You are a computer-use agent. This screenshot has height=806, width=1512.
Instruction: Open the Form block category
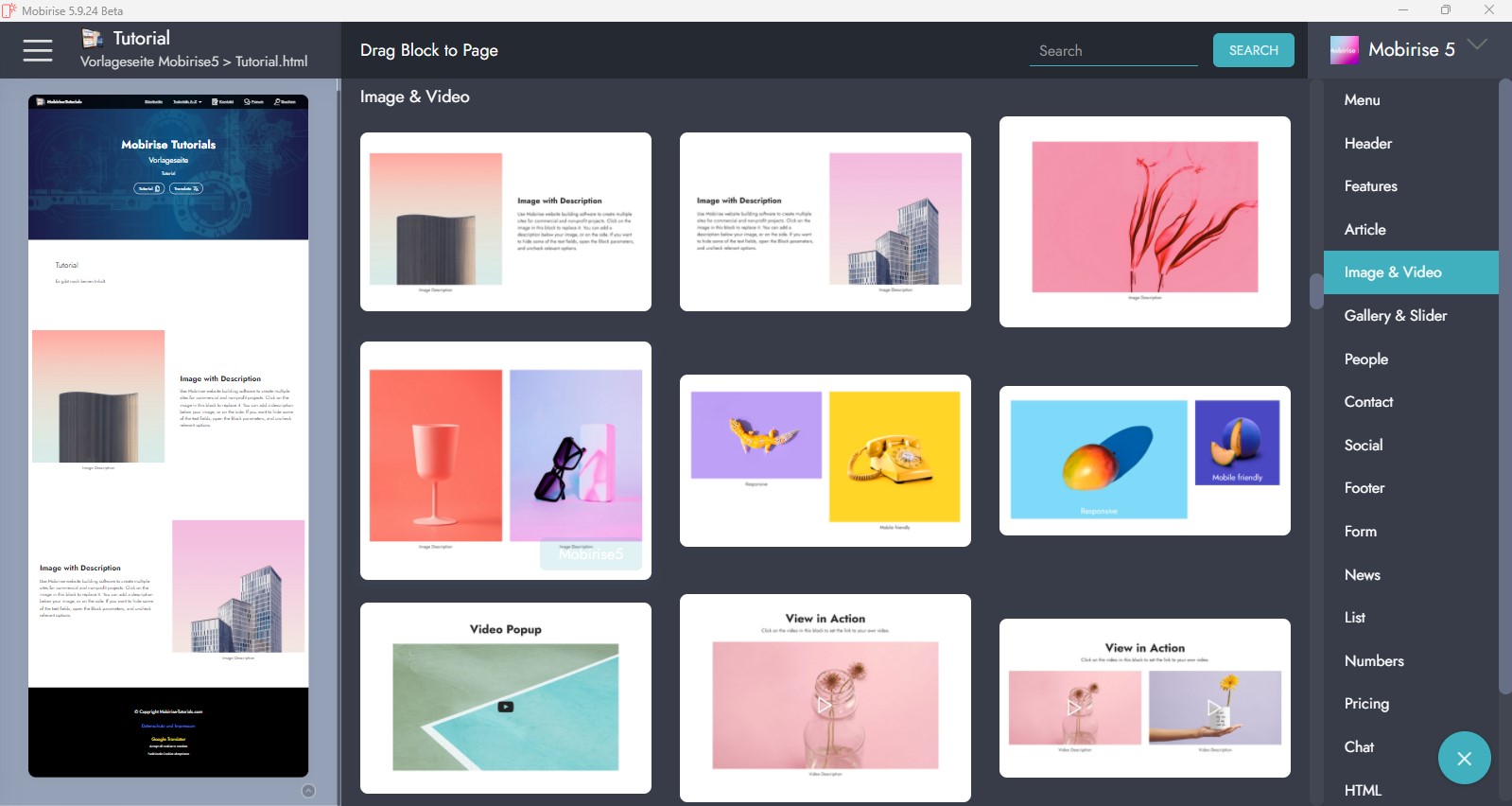tap(1361, 532)
